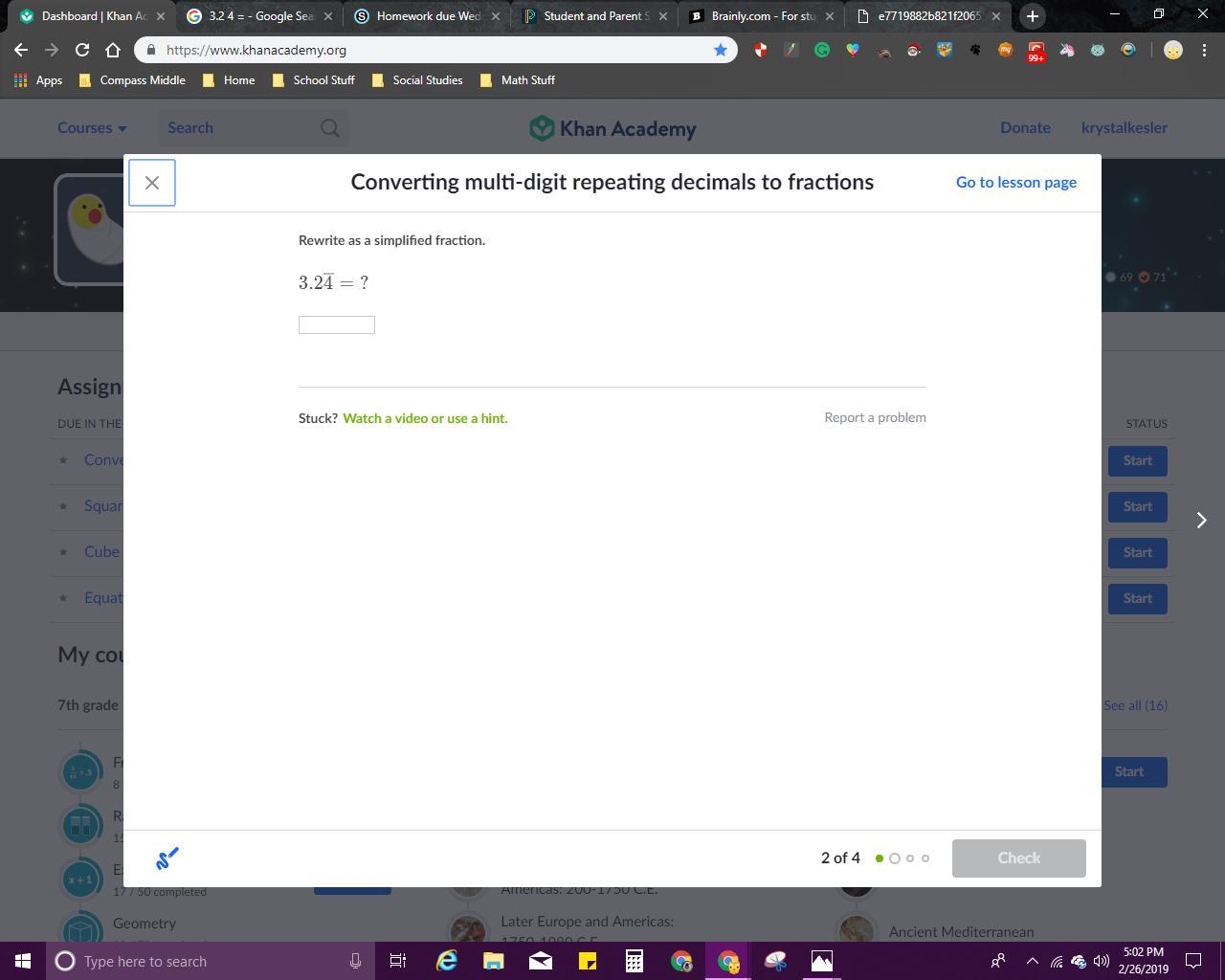Switch to the Homework due Wednesday tab

pos(426,16)
